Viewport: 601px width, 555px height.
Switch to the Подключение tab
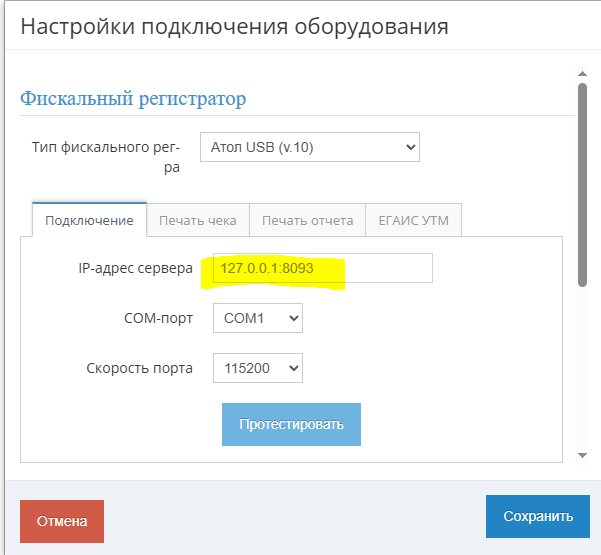[x=89, y=220]
